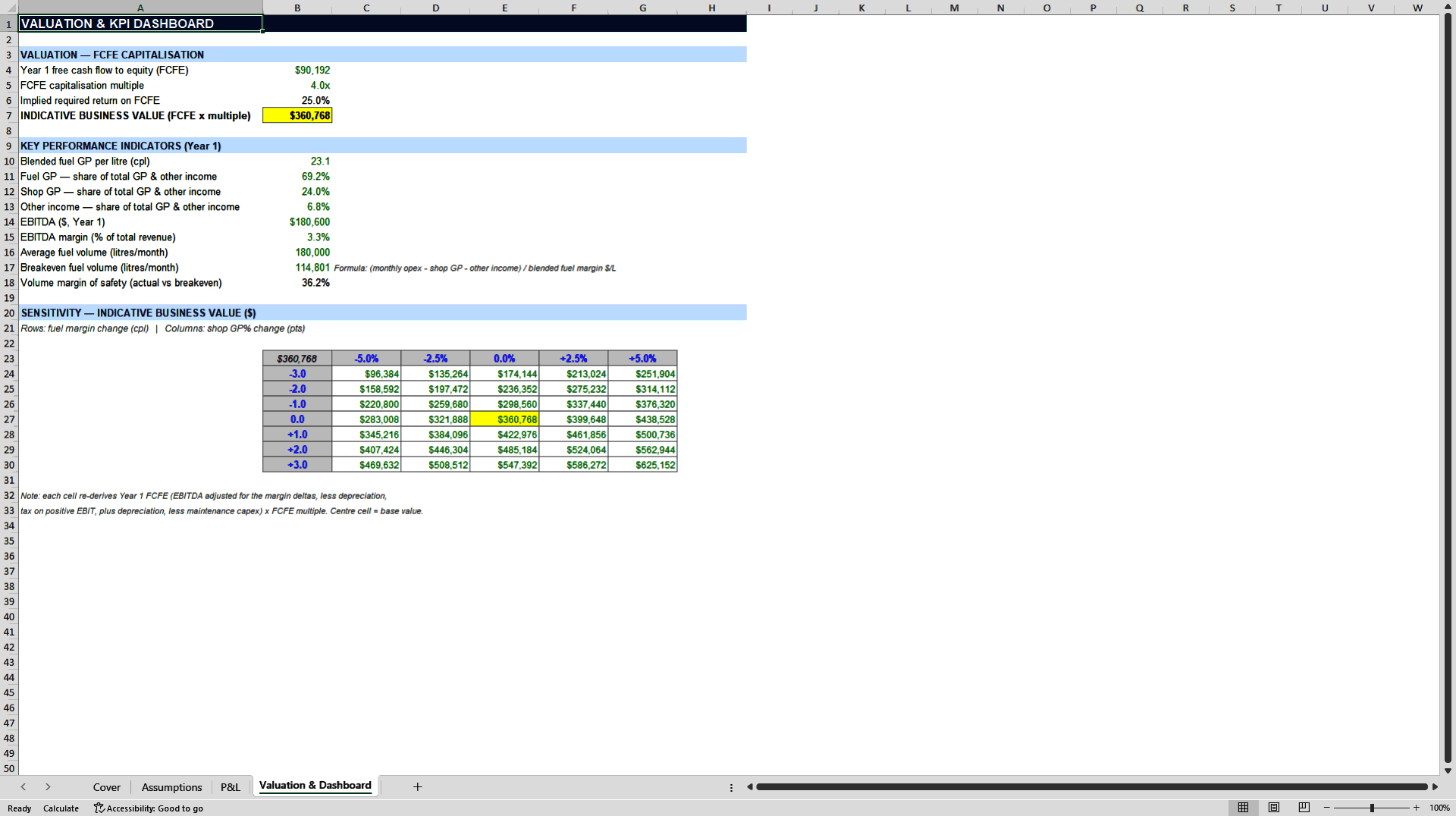Select Other income share 6.8% cell
Viewport: 1456px width, 816px height.
point(297,206)
